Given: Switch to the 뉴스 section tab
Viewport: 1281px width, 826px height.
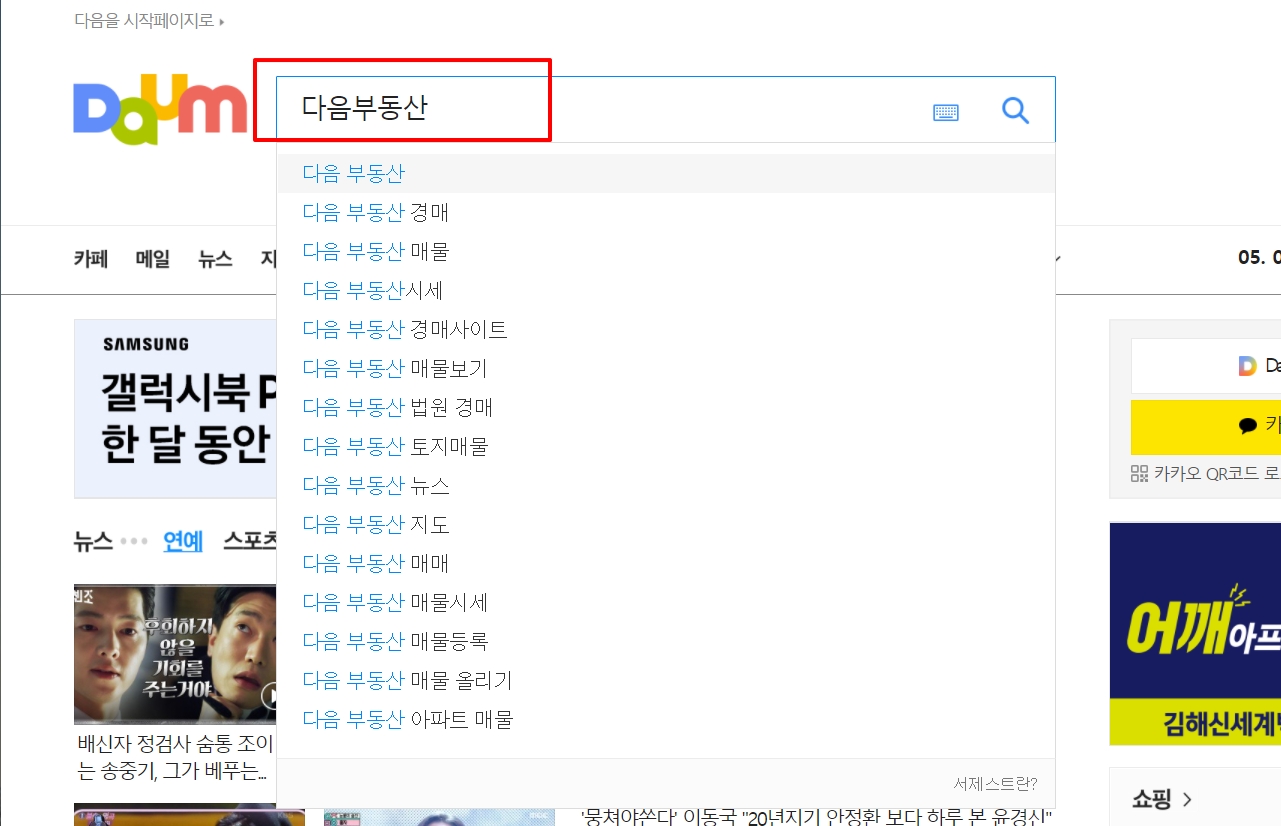Looking at the screenshot, I should [93, 541].
